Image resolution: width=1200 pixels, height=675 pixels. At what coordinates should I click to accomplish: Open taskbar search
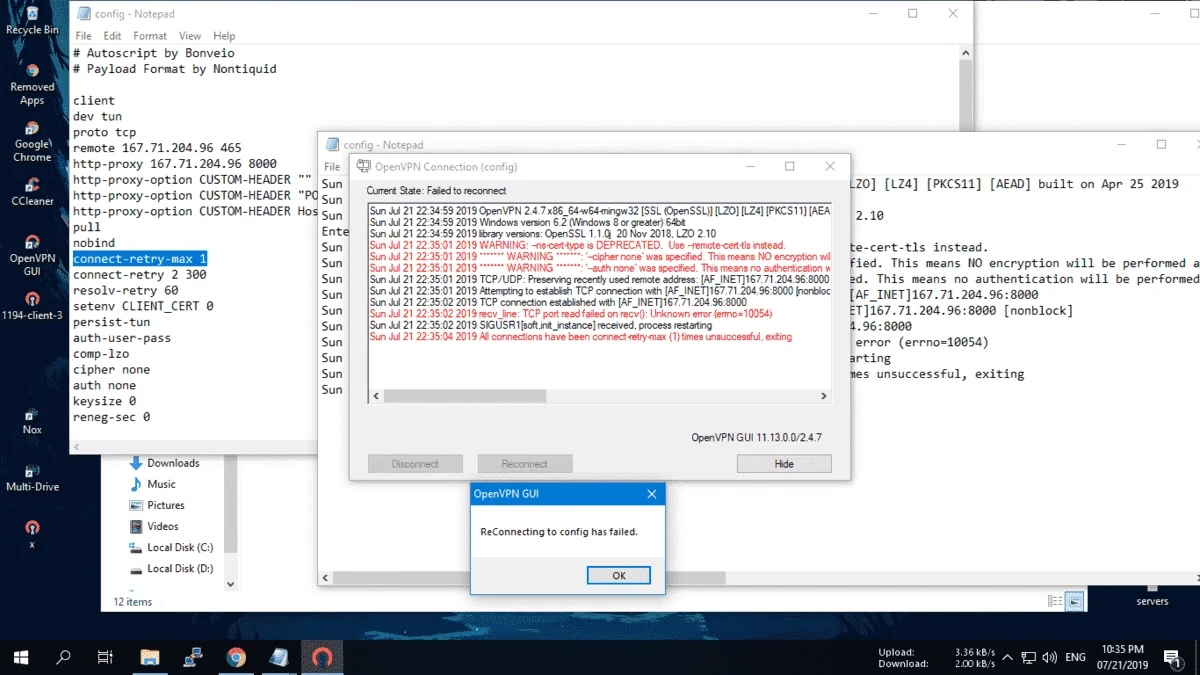click(x=63, y=657)
